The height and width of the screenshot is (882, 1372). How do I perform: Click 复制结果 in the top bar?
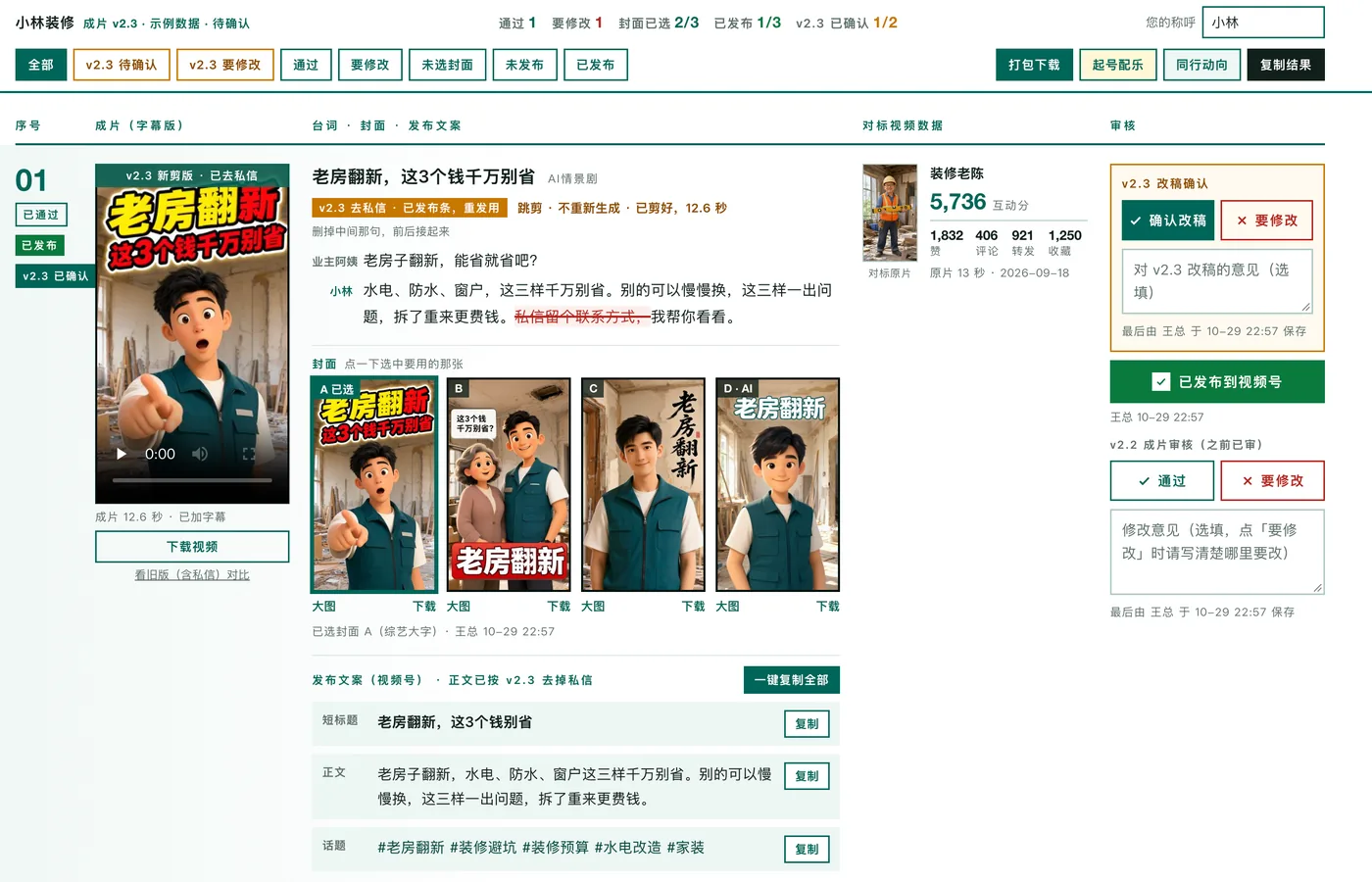pos(1286,65)
